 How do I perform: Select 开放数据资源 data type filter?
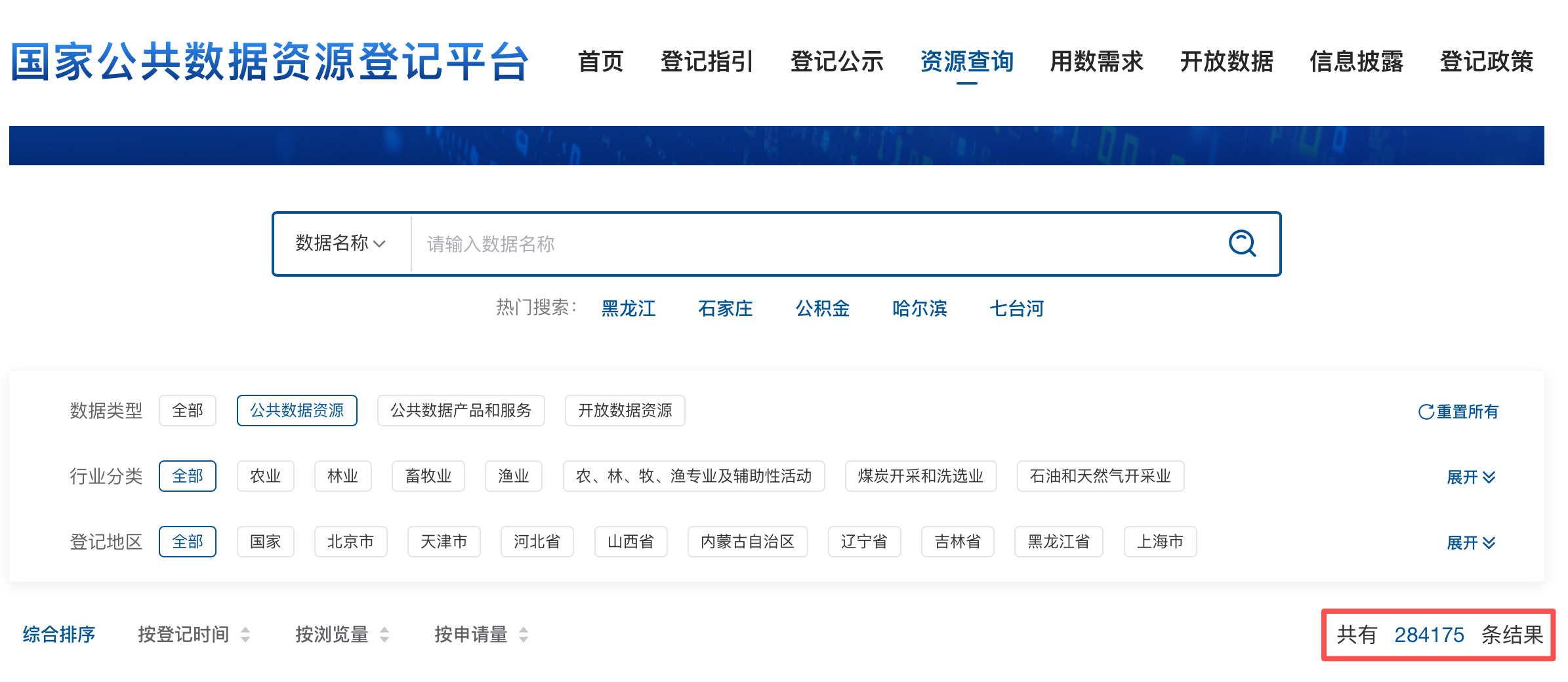click(625, 411)
